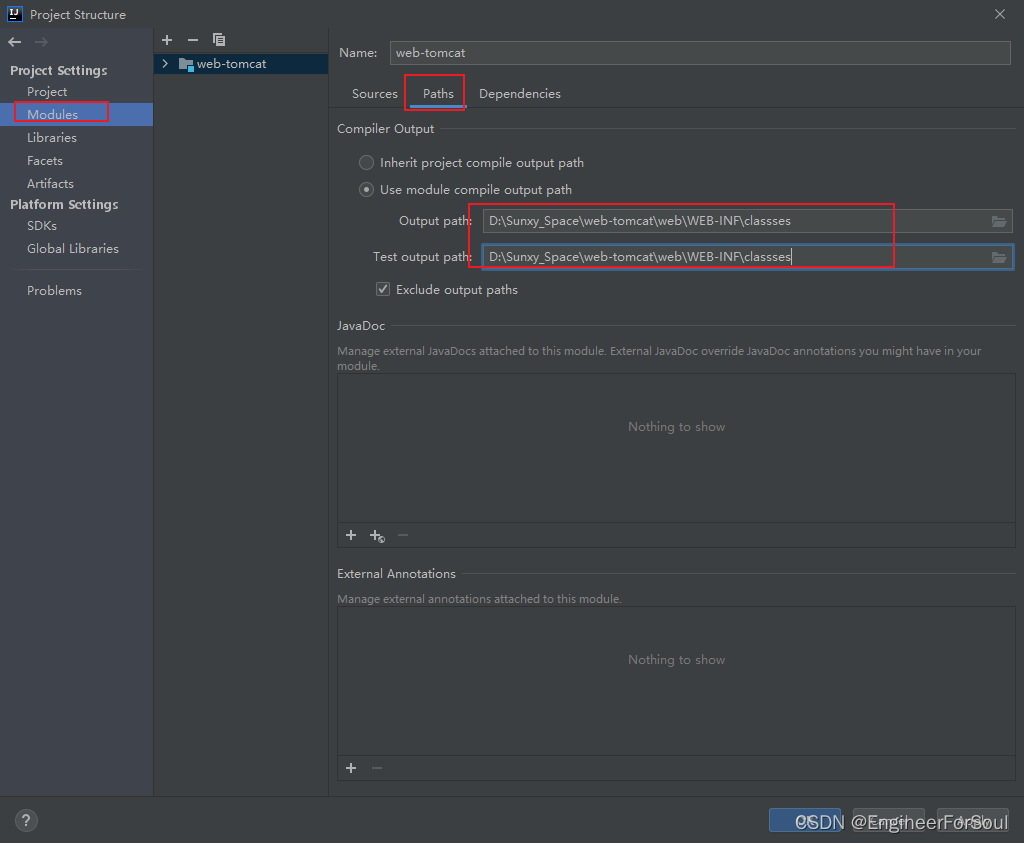The width and height of the screenshot is (1024, 843).
Task: Click Nothing to show in annotations list
Action: (677, 660)
